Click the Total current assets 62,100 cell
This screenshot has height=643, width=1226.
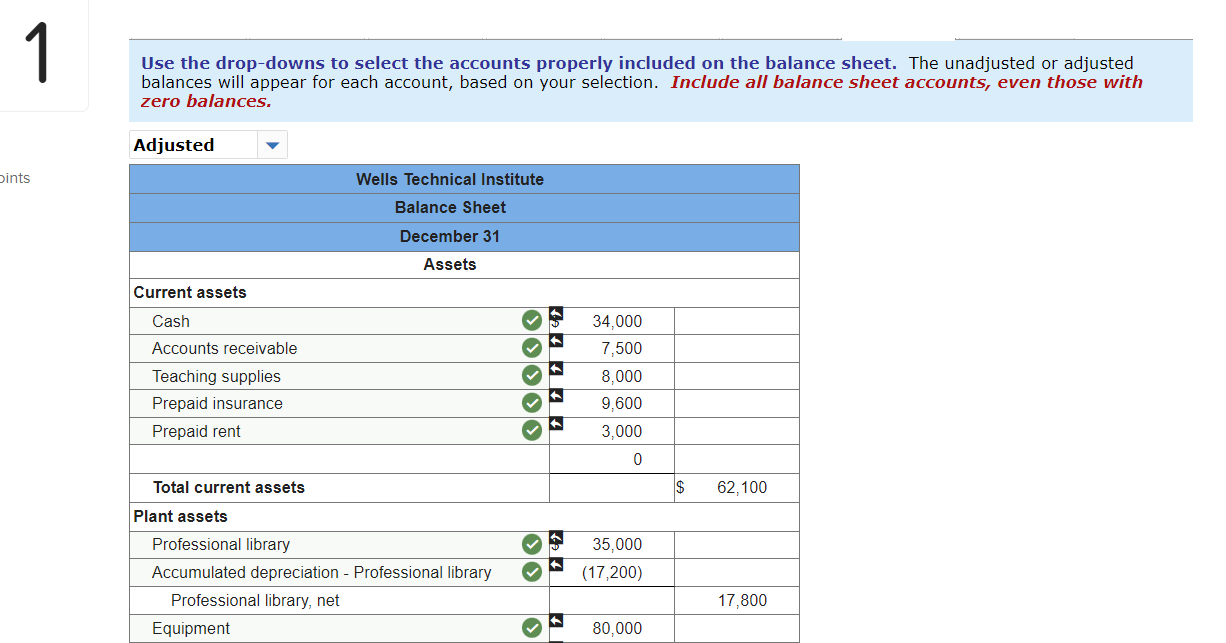click(736, 487)
